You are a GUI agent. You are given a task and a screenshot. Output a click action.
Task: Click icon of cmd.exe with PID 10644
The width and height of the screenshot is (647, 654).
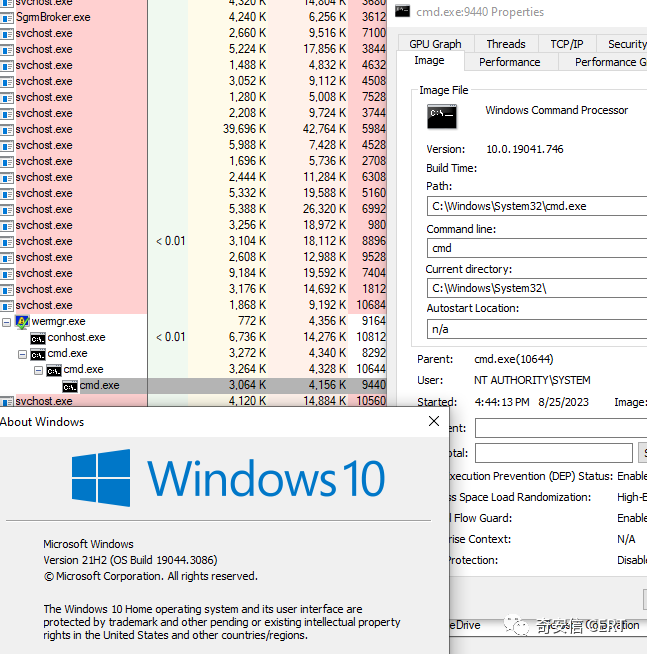click(54, 370)
